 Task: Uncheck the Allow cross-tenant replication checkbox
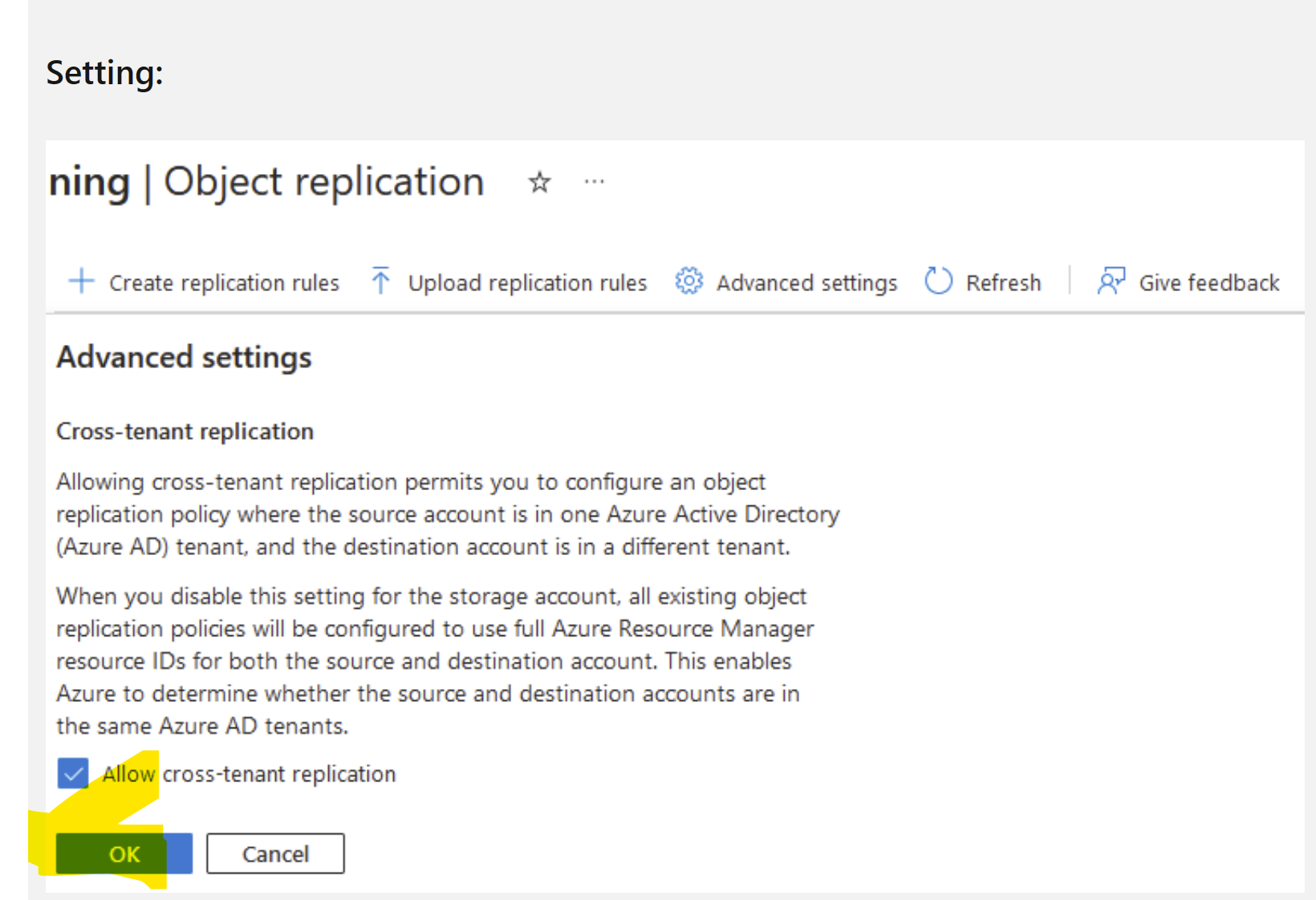coord(73,774)
